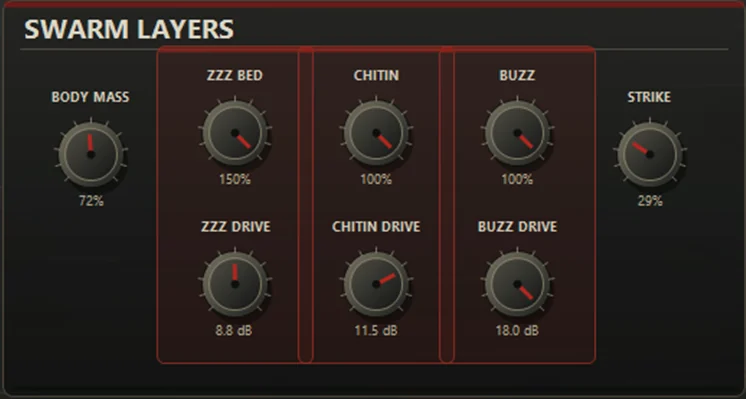The image size is (746, 399).
Task: Click the BUZZ DRIVE knob
Action: (x=517, y=284)
